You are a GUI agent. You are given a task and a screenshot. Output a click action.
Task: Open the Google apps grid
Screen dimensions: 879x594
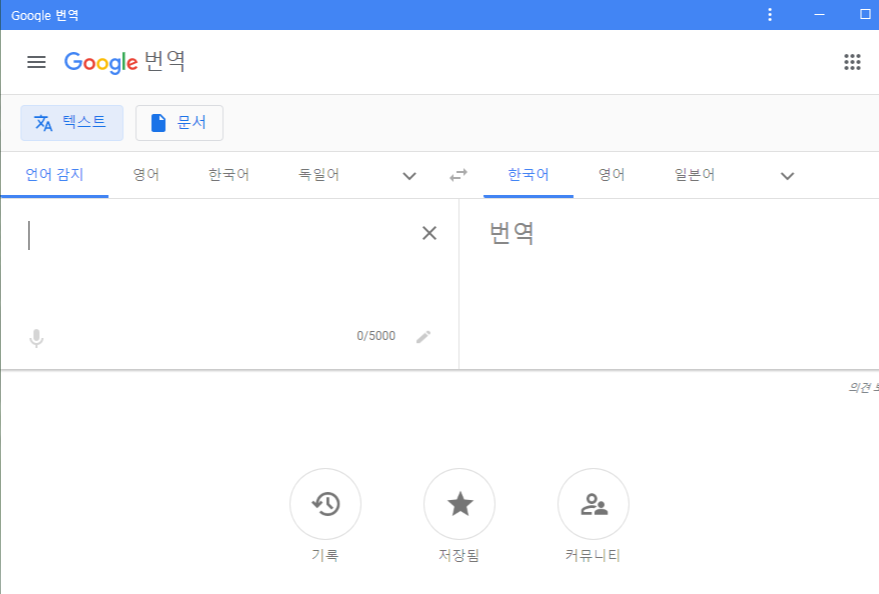(x=852, y=62)
